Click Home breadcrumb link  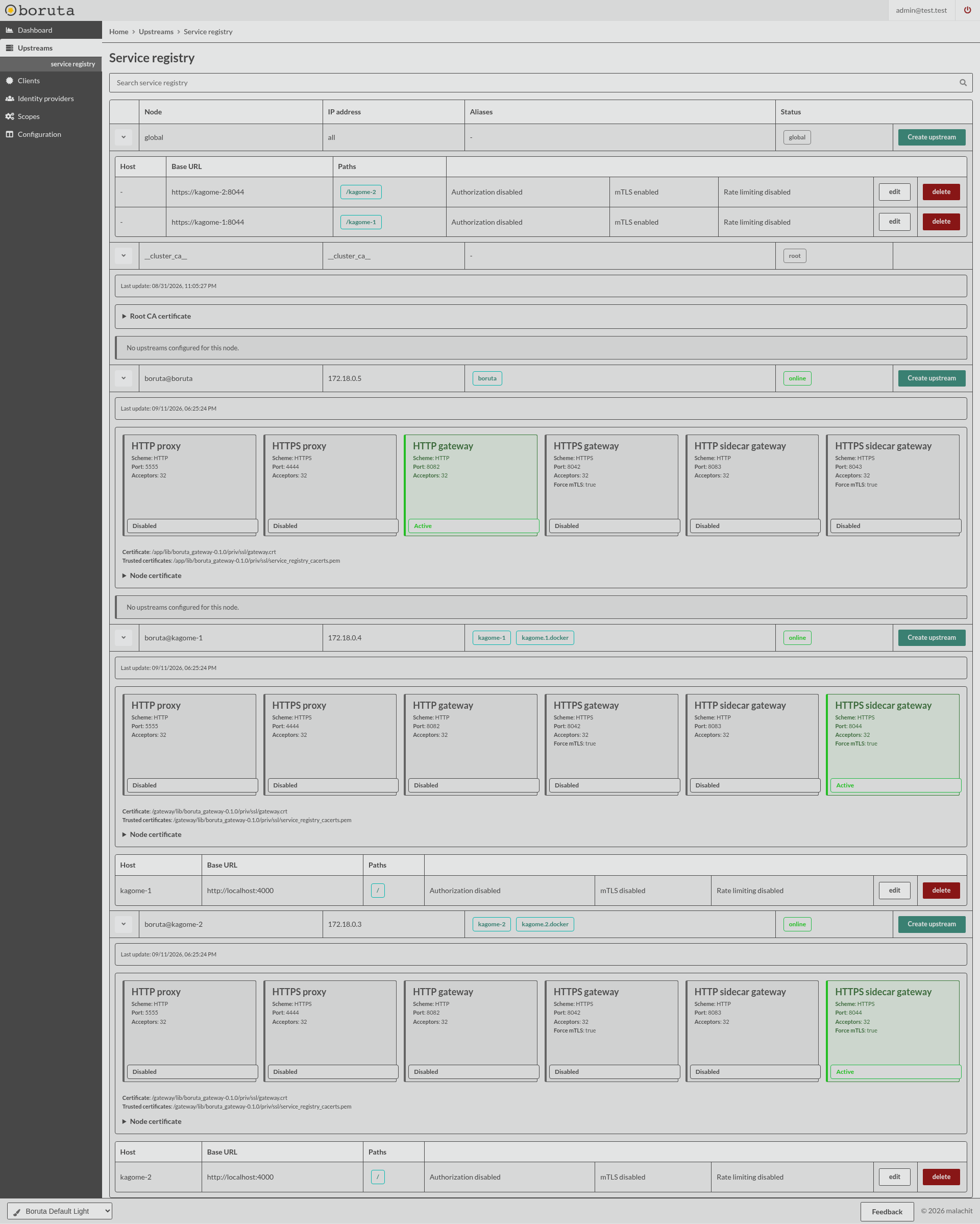(x=118, y=32)
